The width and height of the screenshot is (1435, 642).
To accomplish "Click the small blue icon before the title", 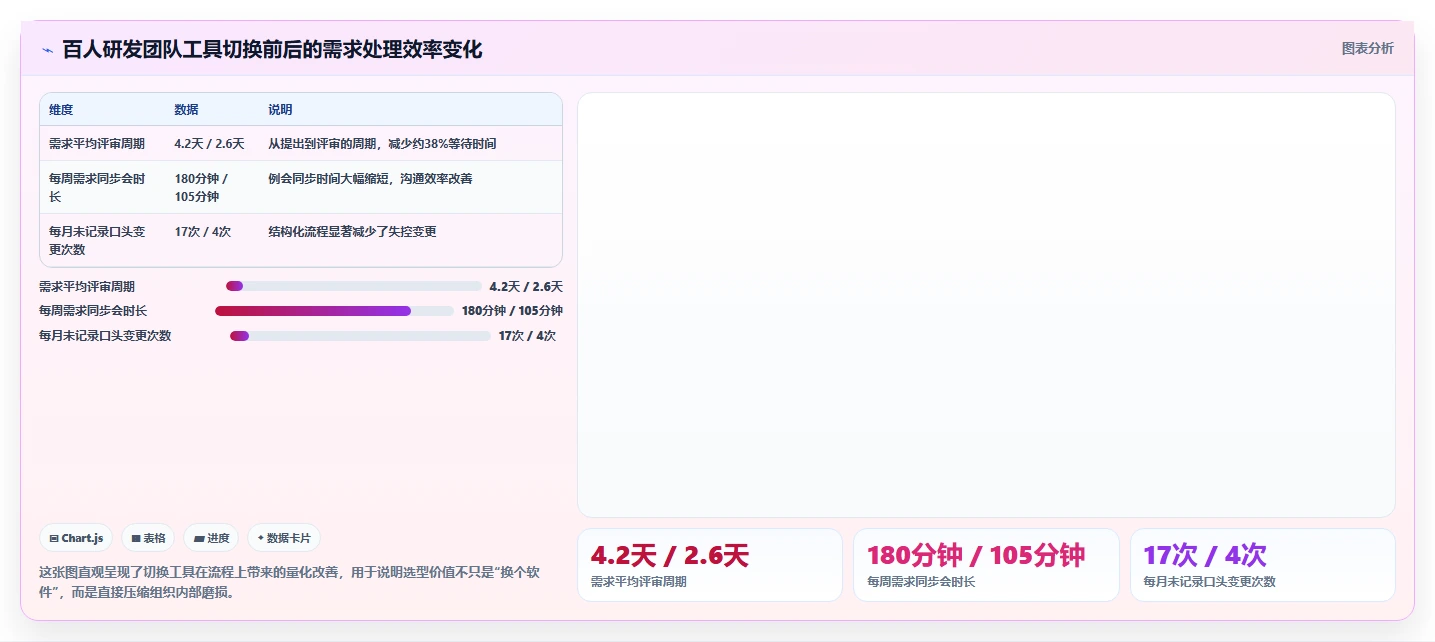I will [x=47, y=50].
